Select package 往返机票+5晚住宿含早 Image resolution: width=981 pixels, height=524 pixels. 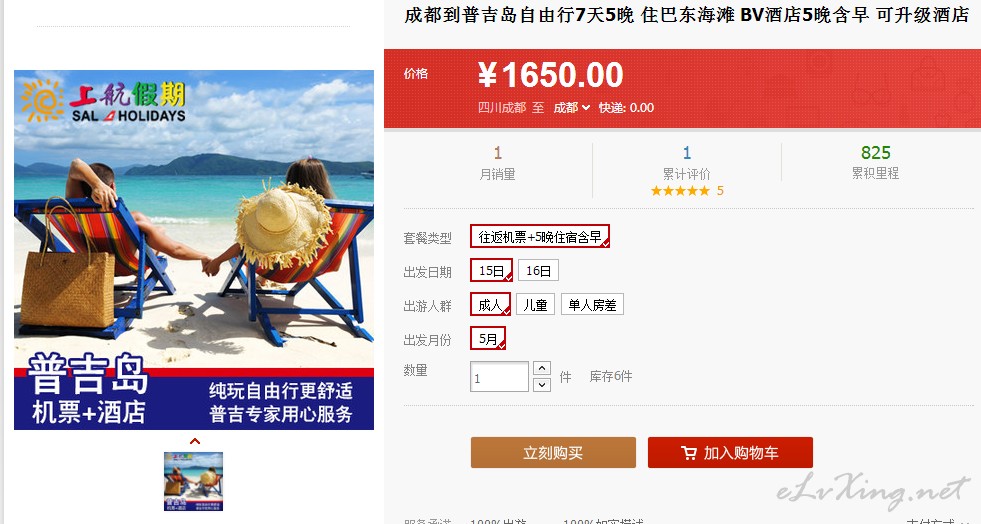point(540,236)
